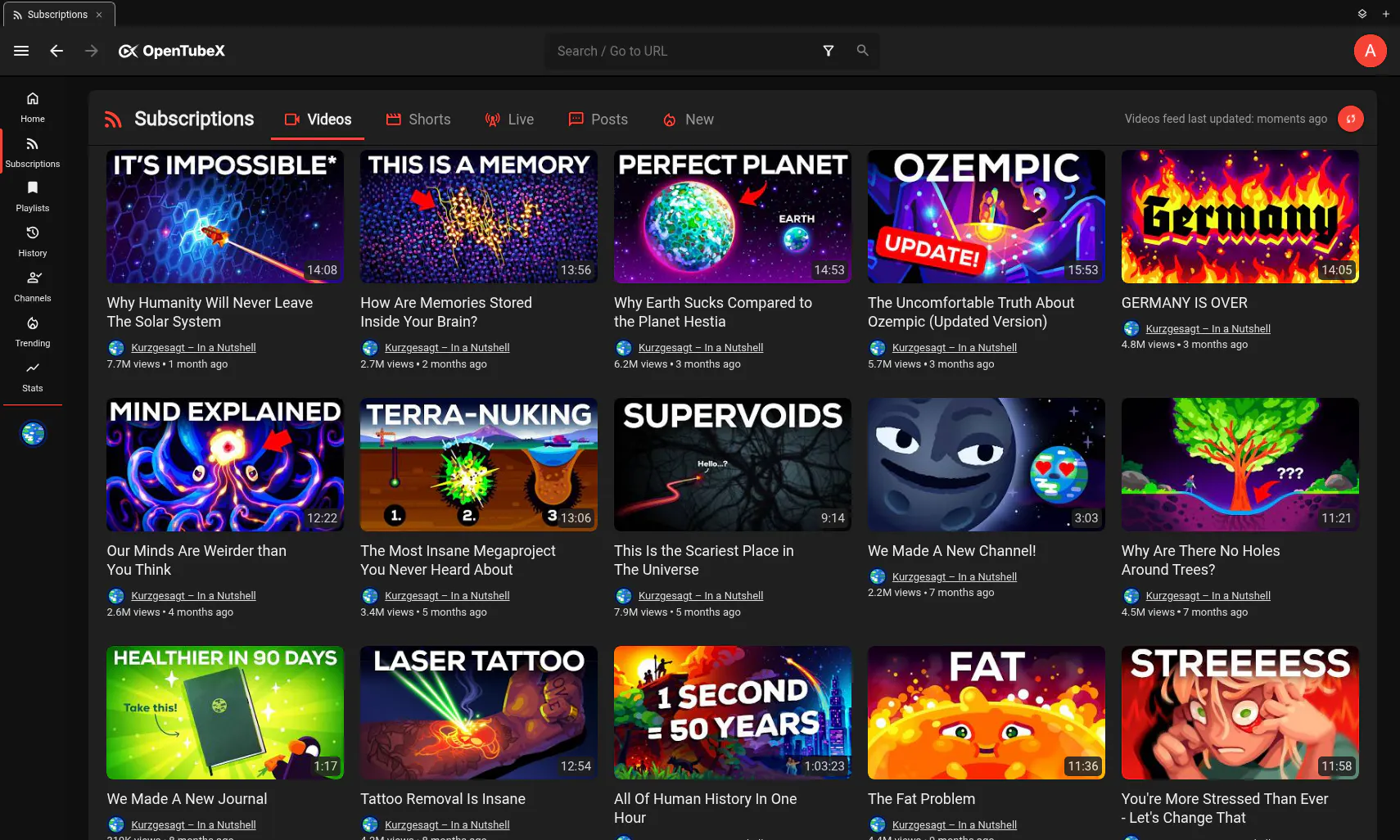The width and height of the screenshot is (1400, 840).
Task: Open 'You're More Stressed Than Ever' title
Action: [x=1225, y=808]
